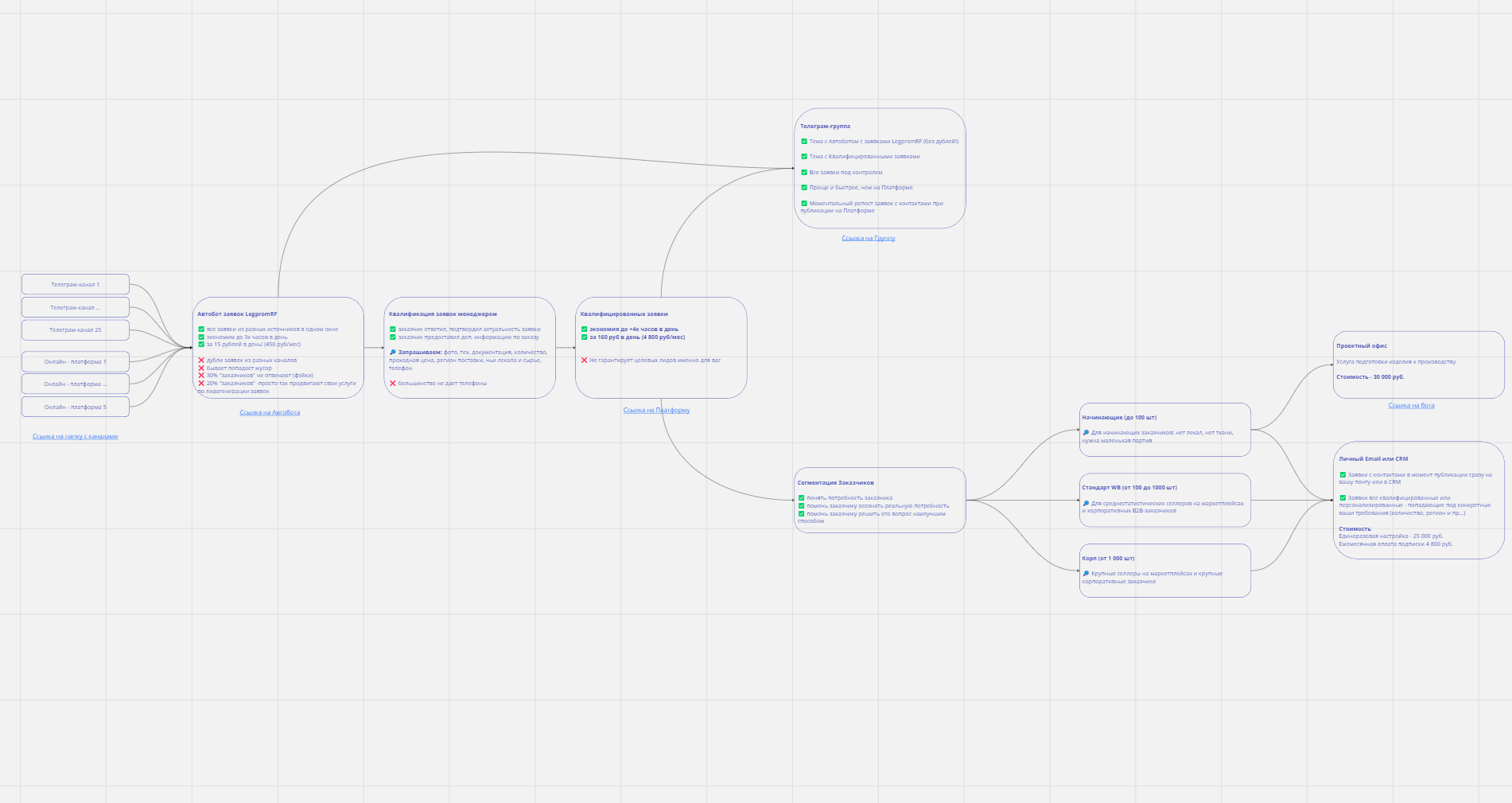
Task: Click 'Стандарт WB (от 100 до 1000 шт)' heading
Action: (1130, 488)
